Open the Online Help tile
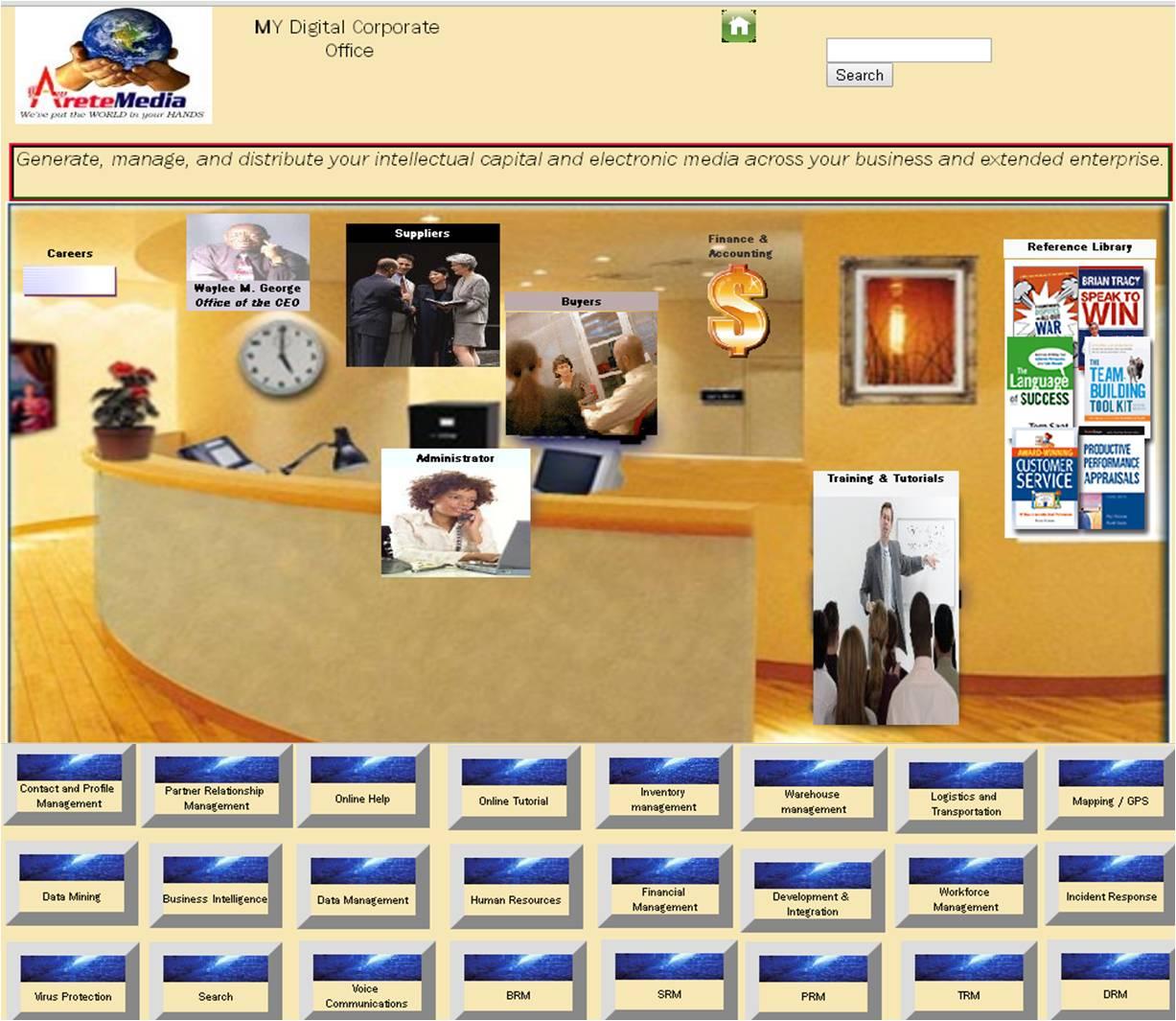This screenshot has width=1176, height=1021. click(362, 788)
